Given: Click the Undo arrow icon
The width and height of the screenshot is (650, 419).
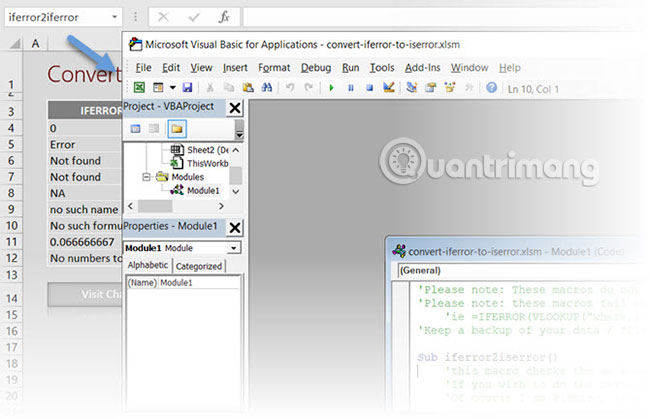Looking at the screenshot, I should pyautogui.click(x=290, y=87).
